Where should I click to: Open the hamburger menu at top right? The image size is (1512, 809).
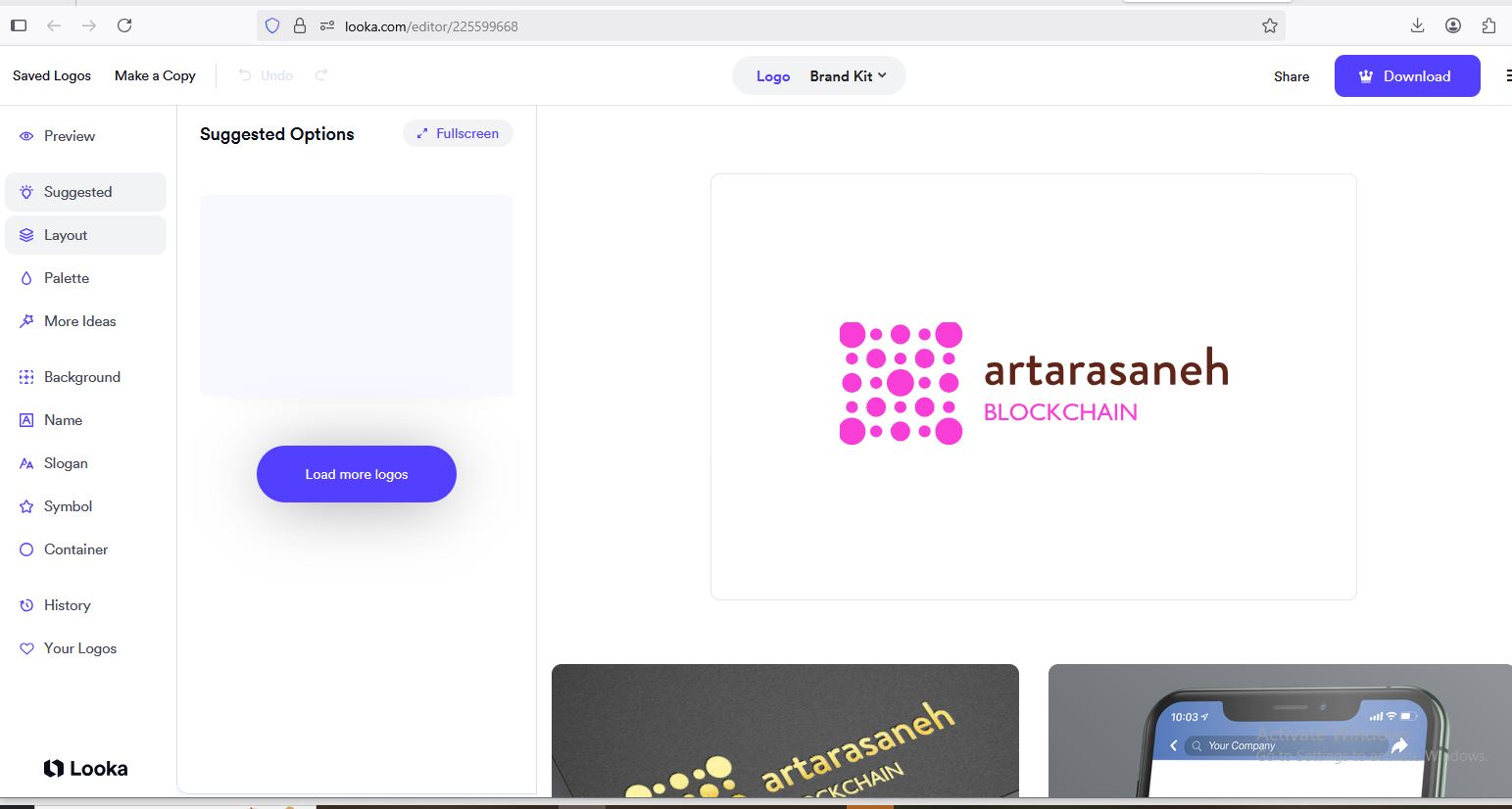pyautogui.click(x=1508, y=76)
